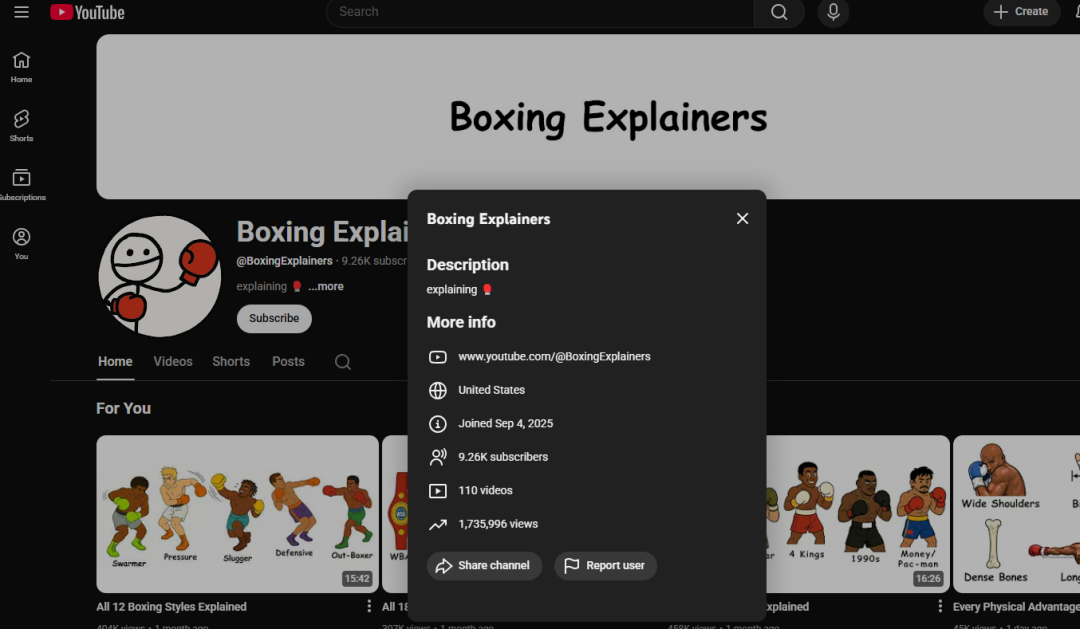
Task: Search within channel using magnifier icon
Action: pos(343,362)
